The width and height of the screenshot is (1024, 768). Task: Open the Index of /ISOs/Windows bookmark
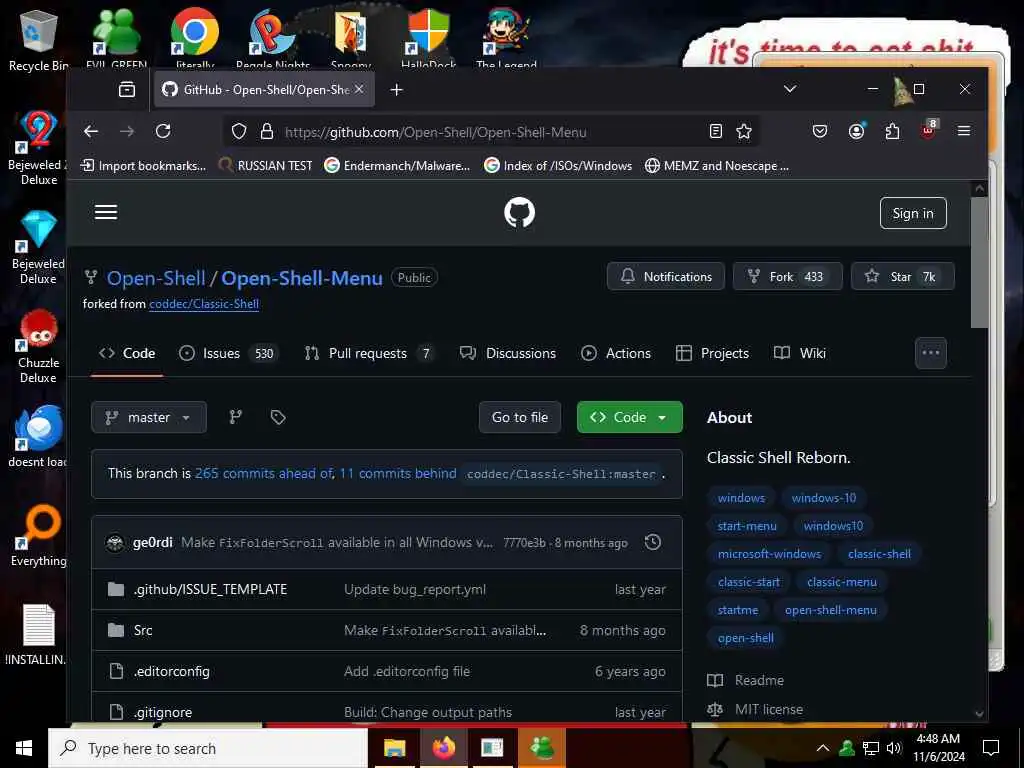point(558,166)
